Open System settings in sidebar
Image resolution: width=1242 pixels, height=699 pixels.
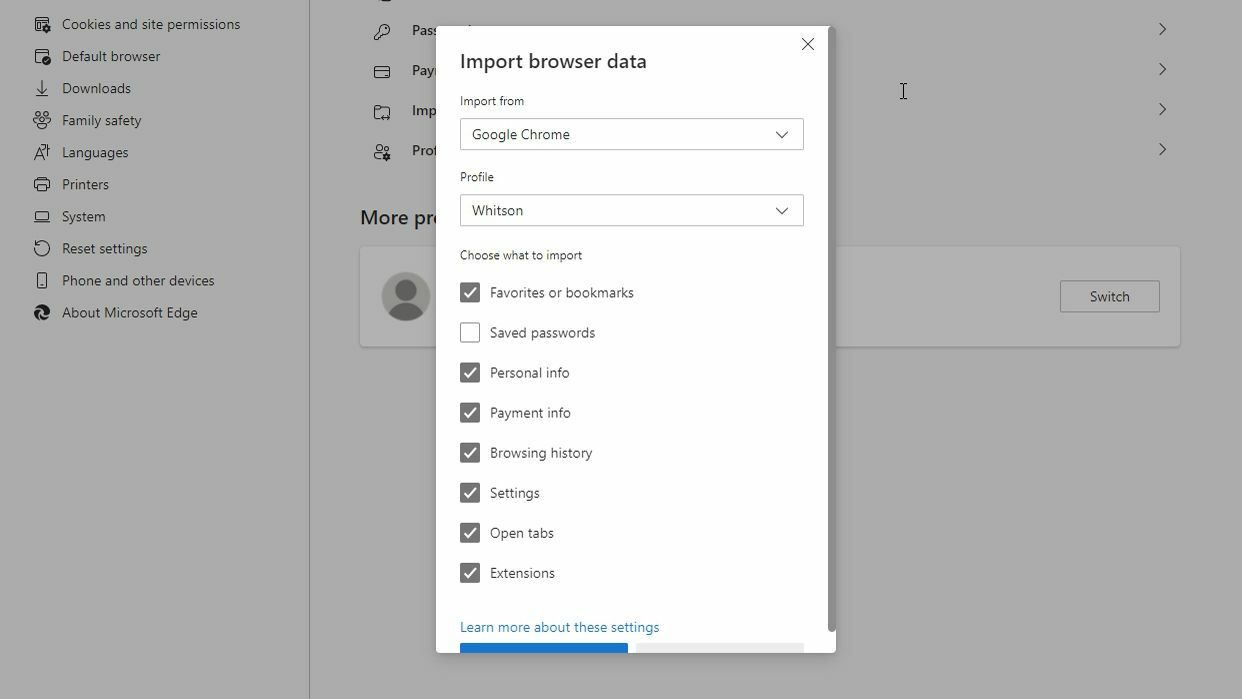[x=83, y=216]
